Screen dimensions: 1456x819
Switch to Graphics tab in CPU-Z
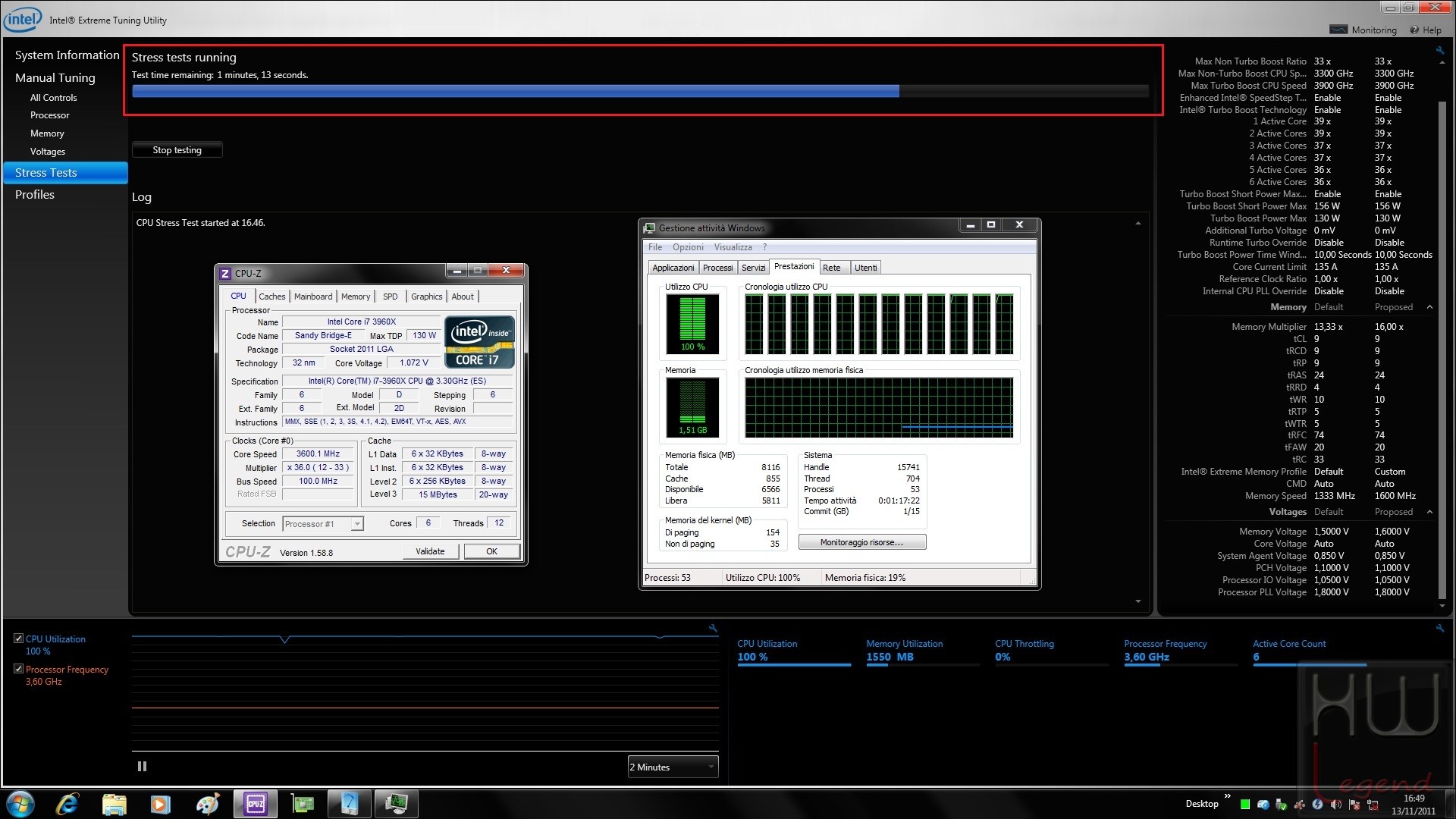426,297
